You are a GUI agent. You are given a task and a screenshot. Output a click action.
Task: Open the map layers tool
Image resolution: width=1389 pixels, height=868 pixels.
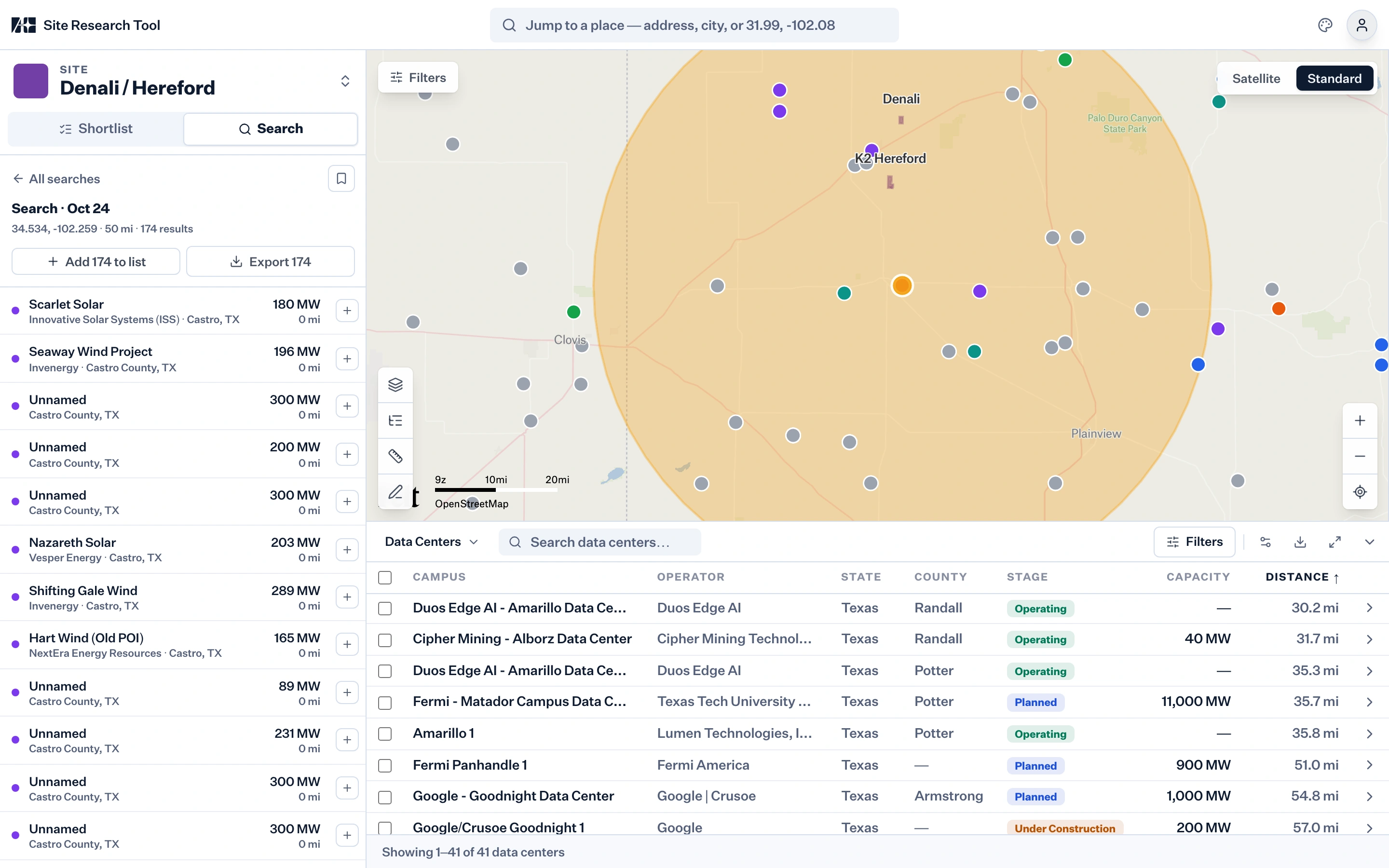pyautogui.click(x=395, y=385)
